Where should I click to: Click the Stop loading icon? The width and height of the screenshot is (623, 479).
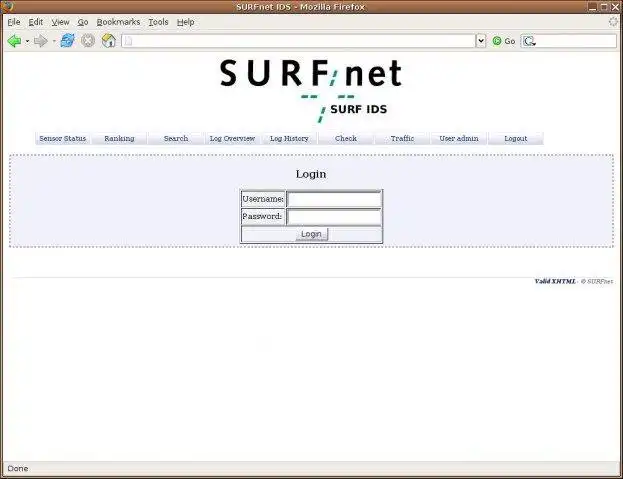click(x=88, y=41)
